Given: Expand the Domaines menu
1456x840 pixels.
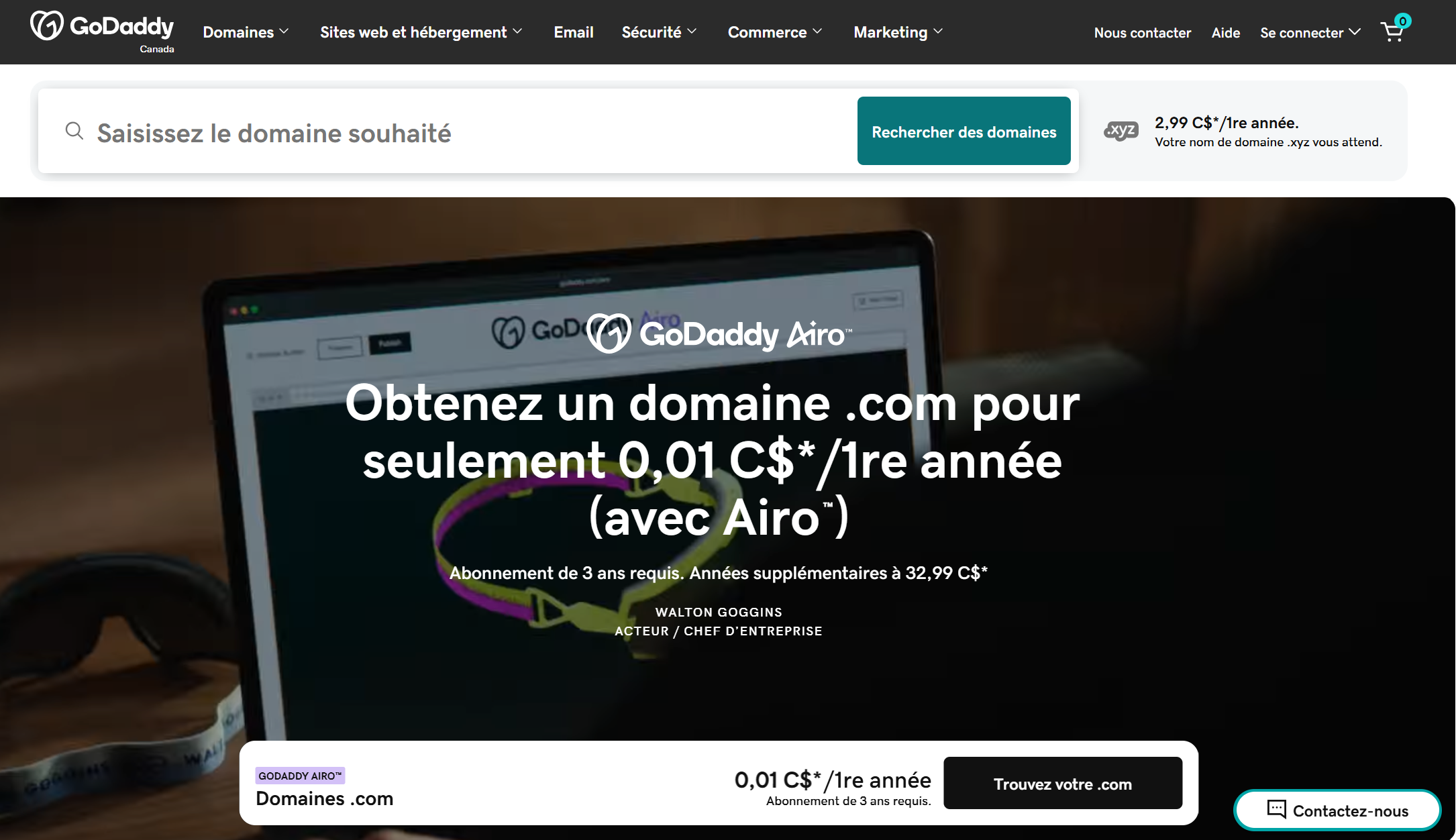Looking at the screenshot, I should pos(246,32).
